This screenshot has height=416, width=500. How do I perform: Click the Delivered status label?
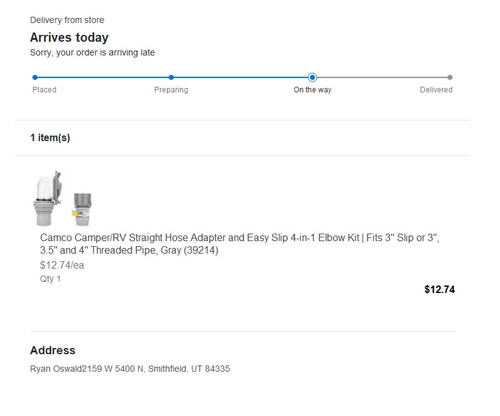[436, 90]
